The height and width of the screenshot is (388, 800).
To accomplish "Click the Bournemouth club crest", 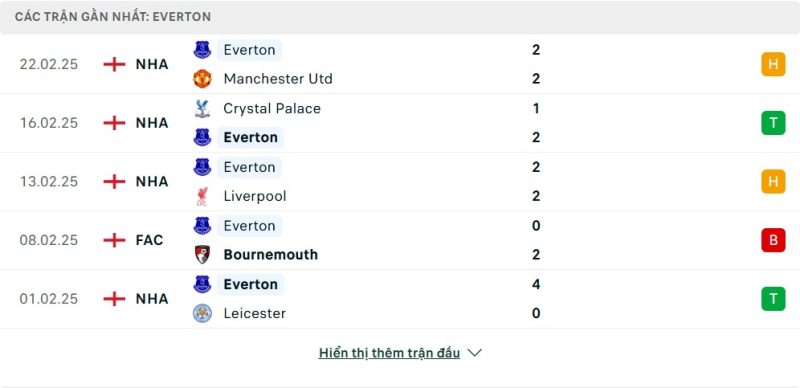I will click(202, 254).
